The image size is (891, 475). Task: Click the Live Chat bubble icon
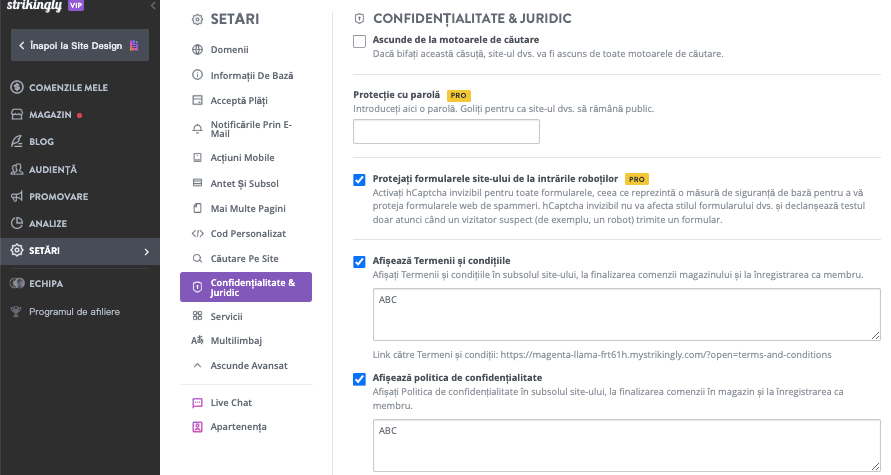point(197,402)
